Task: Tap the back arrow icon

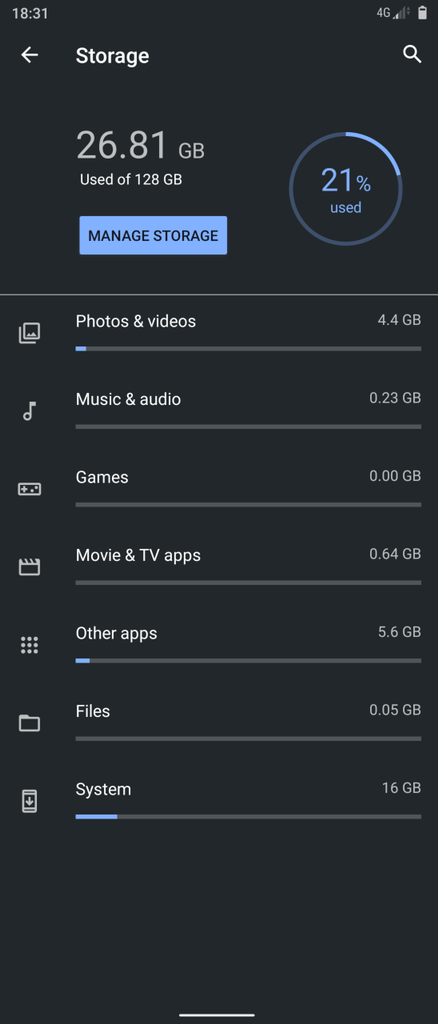Action: point(29,55)
